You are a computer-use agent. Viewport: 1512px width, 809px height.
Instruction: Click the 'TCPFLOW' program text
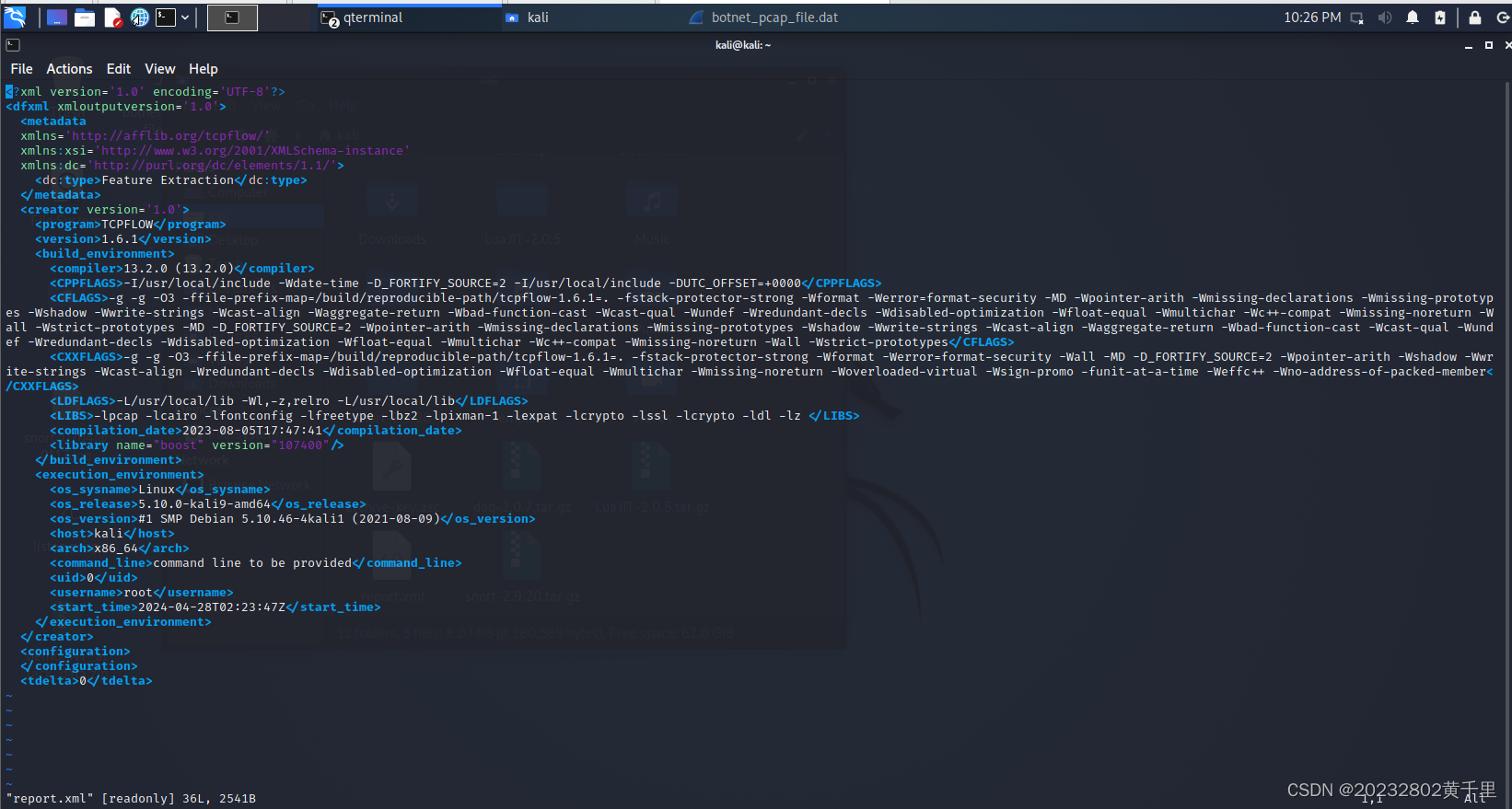[x=127, y=225]
